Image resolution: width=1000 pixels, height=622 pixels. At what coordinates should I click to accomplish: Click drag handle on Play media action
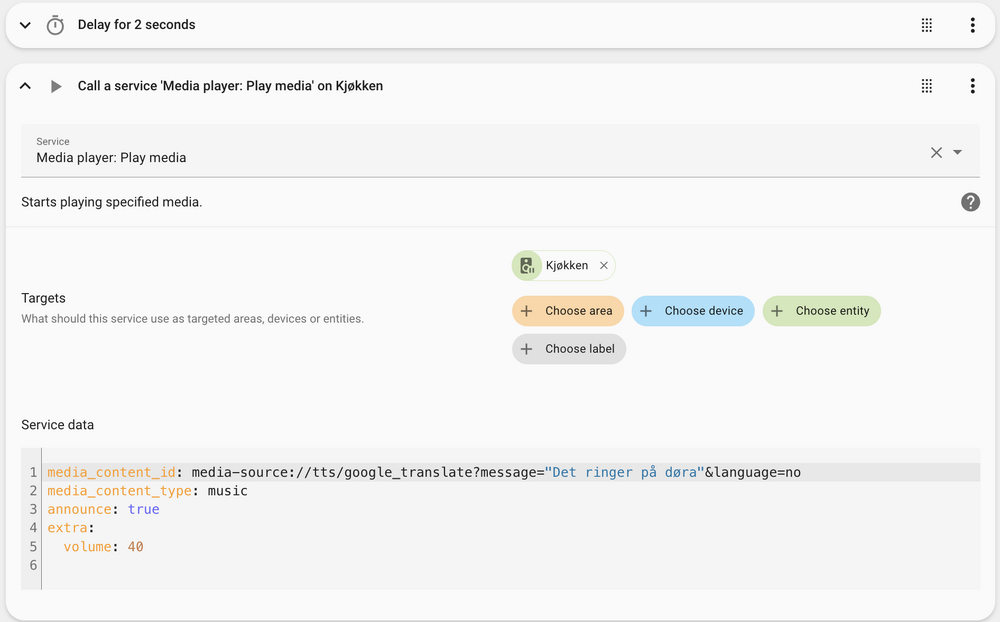tap(927, 86)
